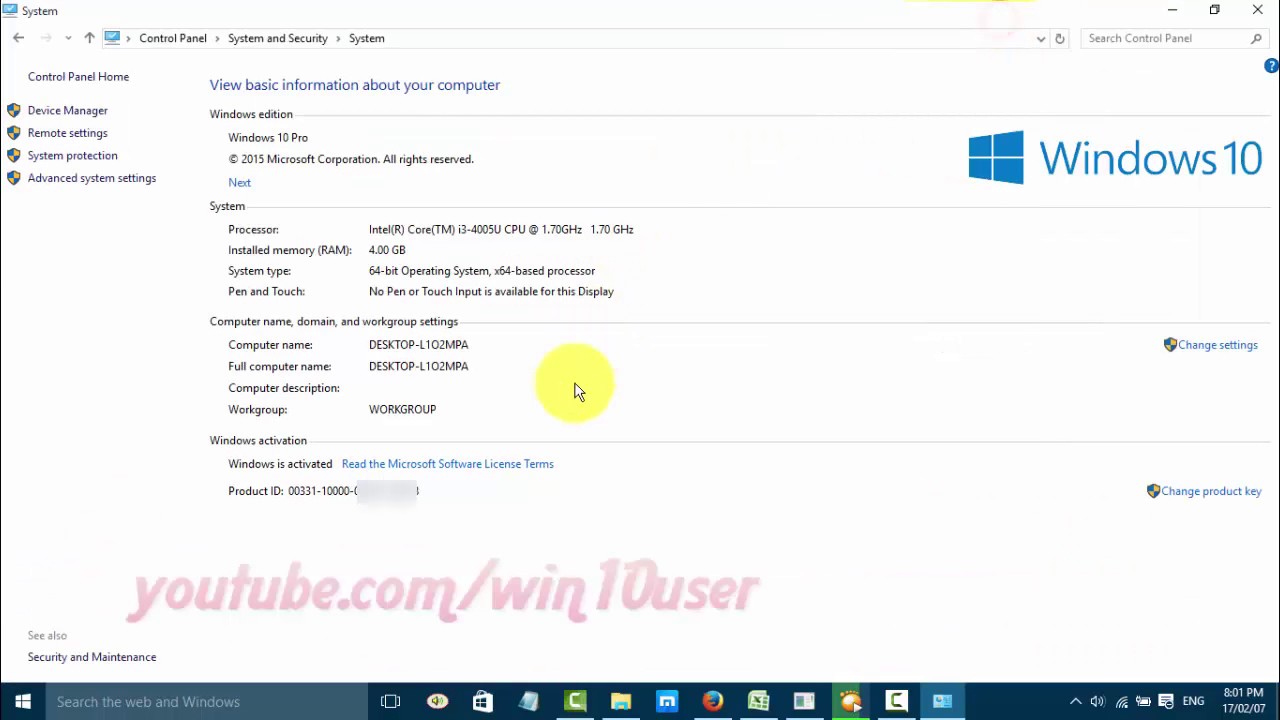Viewport: 1280px width, 720px height.
Task: Click the refresh button in address bar
Action: pyautogui.click(x=1060, y=38)
